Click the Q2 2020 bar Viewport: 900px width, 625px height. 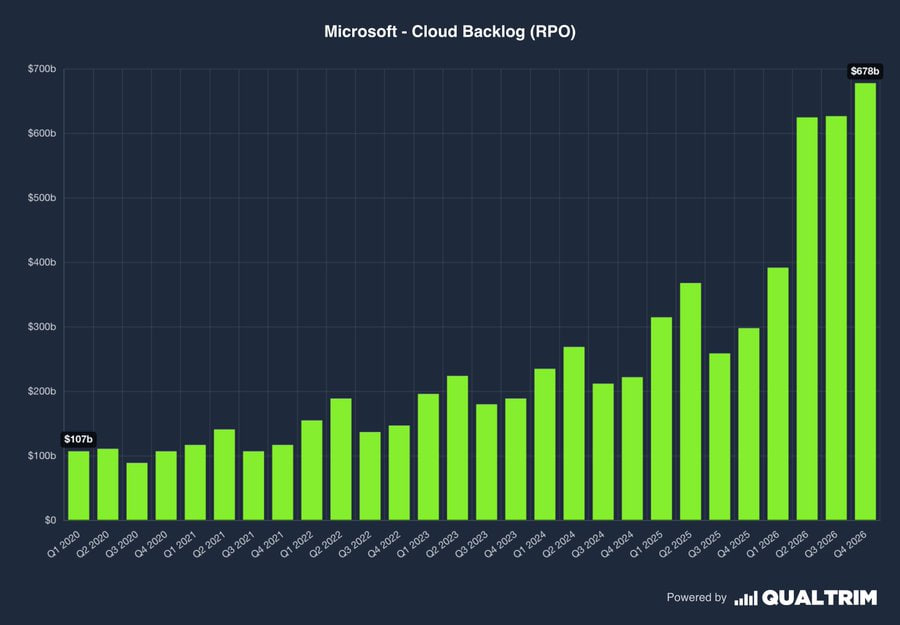108,484
